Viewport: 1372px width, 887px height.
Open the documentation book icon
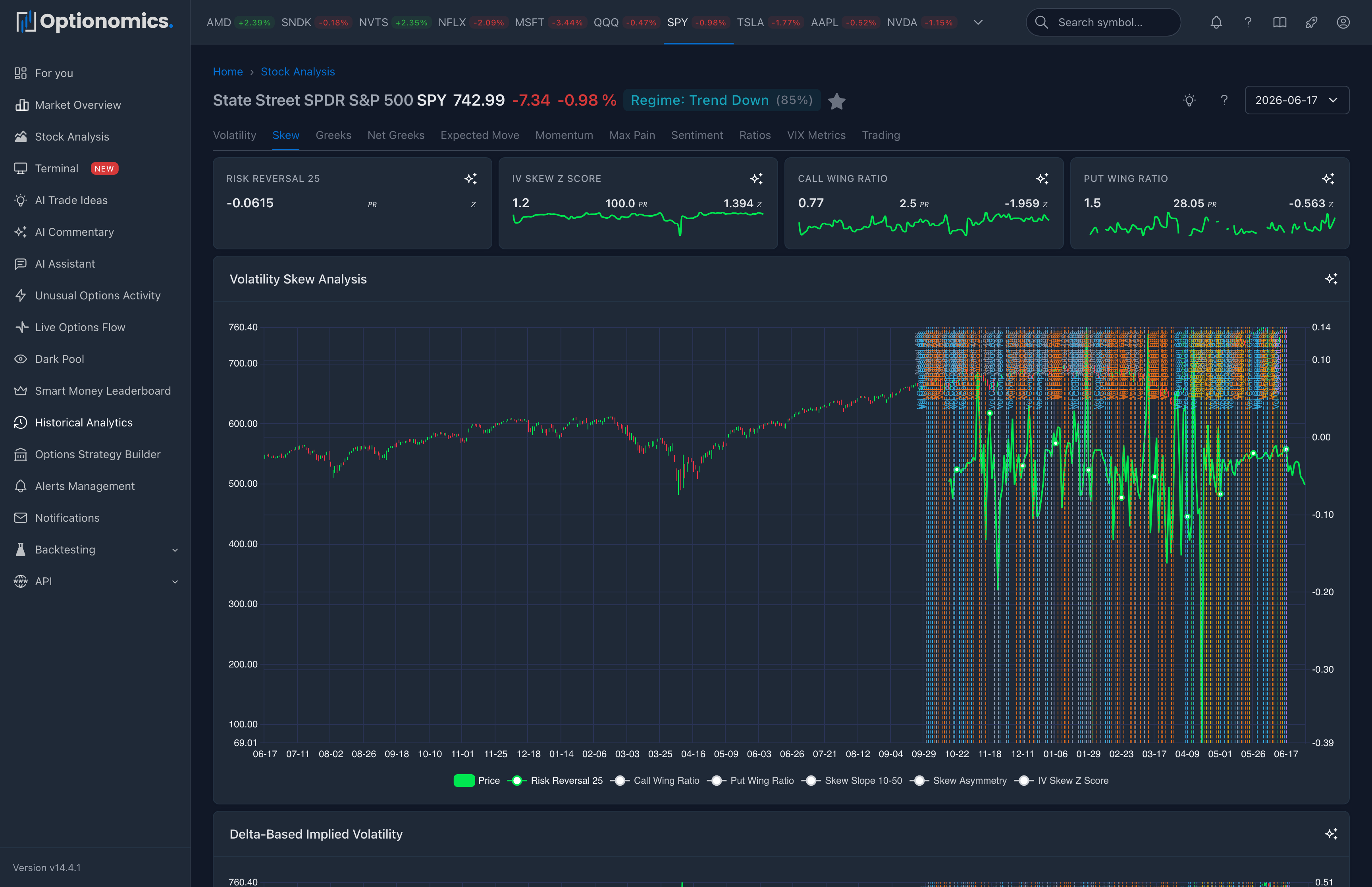tap(1280, 23)
